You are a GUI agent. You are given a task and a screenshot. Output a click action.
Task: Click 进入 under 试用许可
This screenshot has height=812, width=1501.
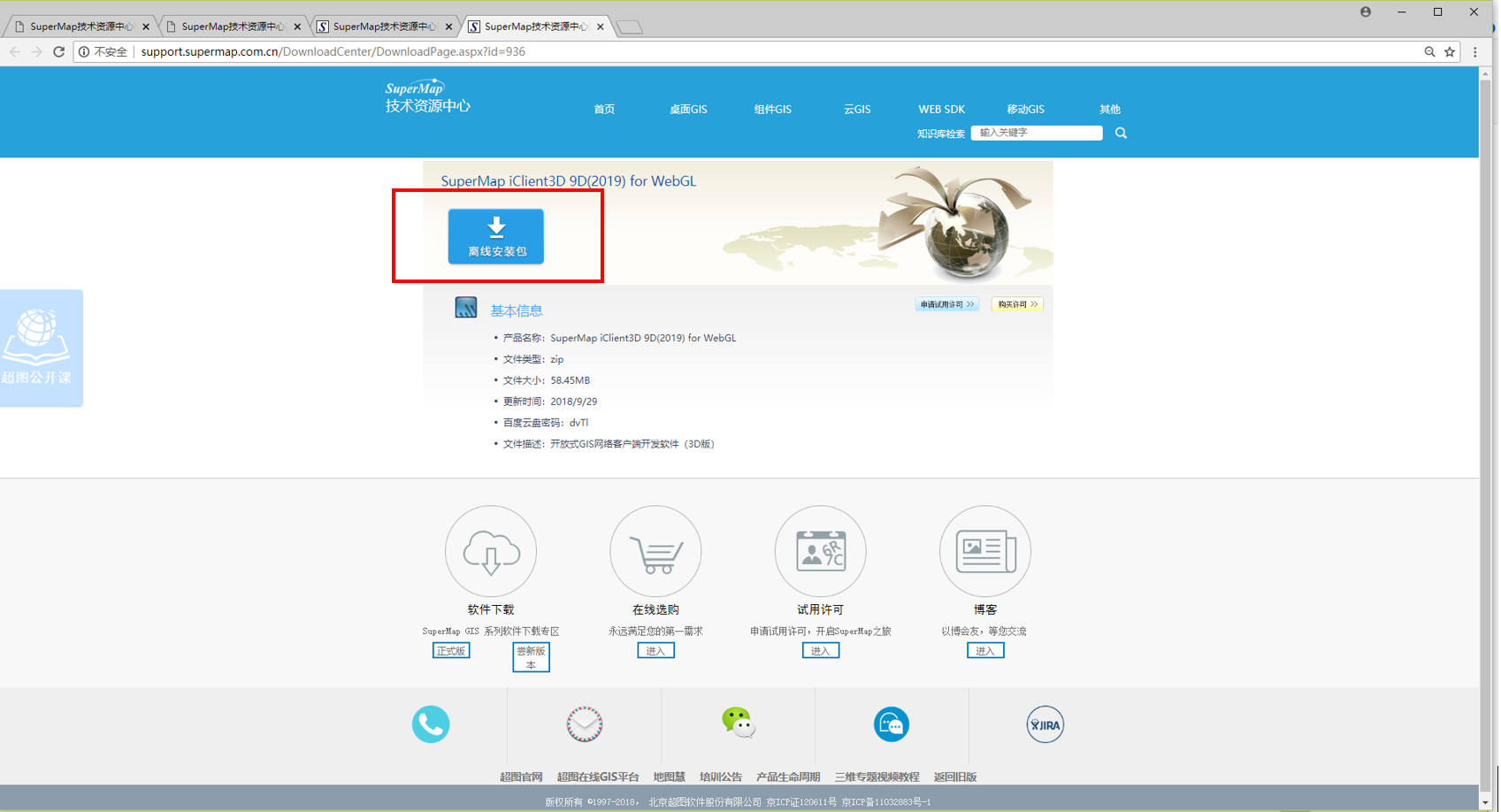(x=821, y=651)
